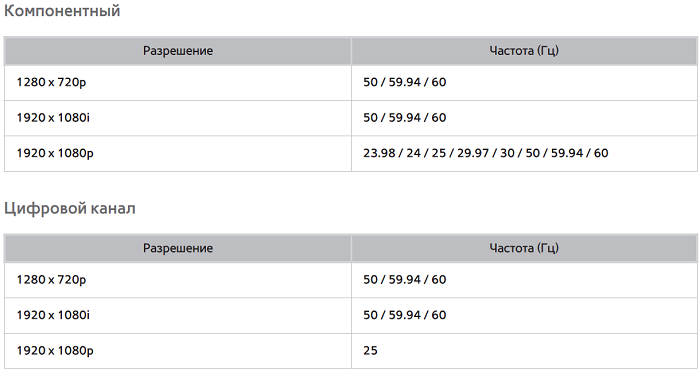
Task: Click 1280 x 720p cell in Компонентный table
Action: [x=178, y=83]
